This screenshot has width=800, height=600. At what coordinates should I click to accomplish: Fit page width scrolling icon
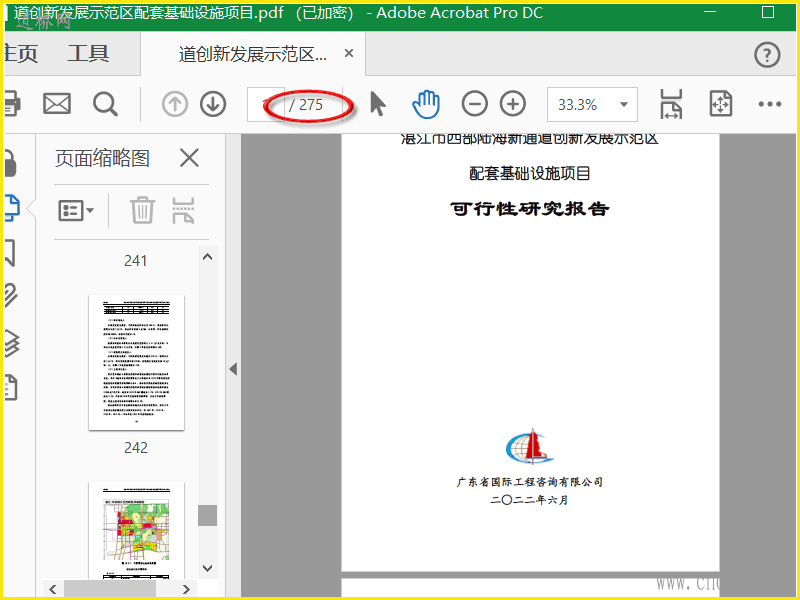[670, 104]
